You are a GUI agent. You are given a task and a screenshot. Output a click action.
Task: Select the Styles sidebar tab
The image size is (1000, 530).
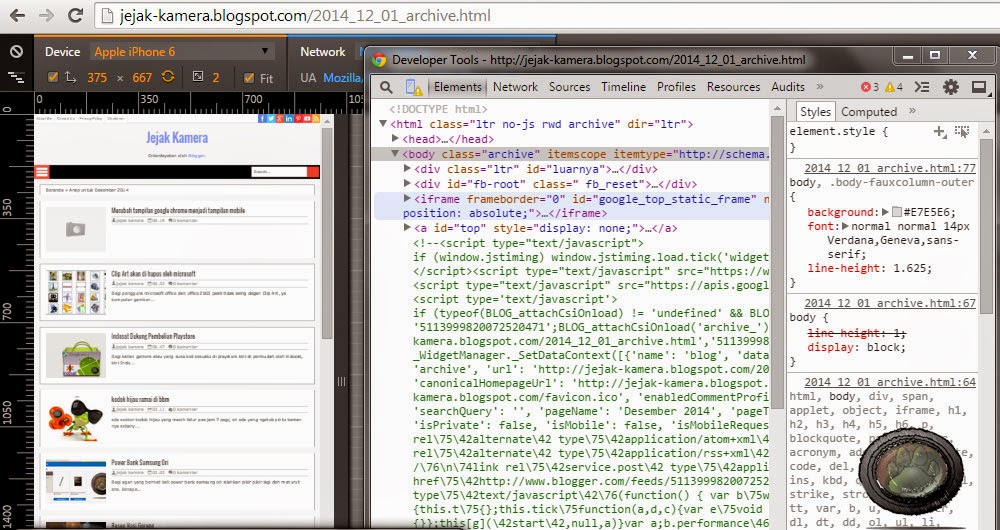tap(815, 112)
